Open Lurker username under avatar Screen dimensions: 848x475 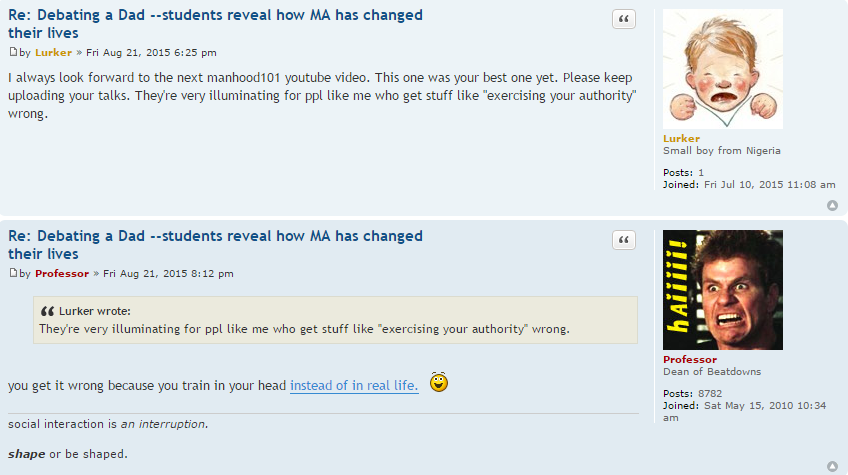[681, 138]
